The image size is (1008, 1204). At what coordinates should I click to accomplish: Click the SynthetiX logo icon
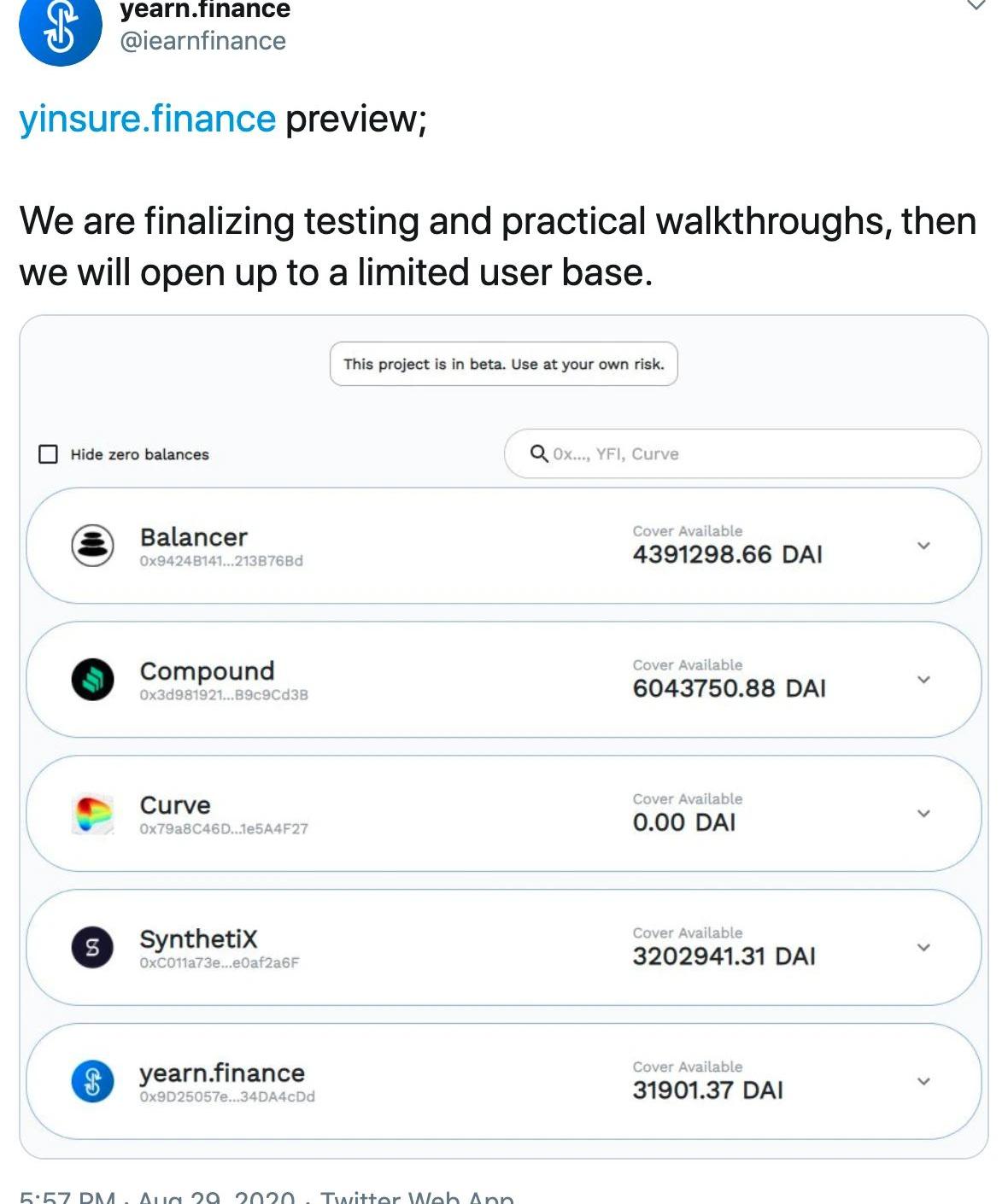[92, 947]
